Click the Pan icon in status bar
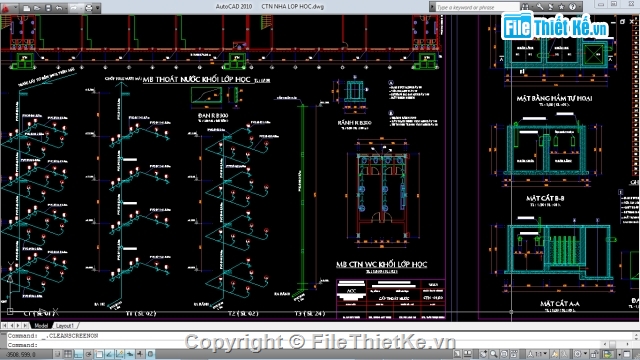Image resolution: width=640 pixels, height=360 pixels. click(483, 354)
